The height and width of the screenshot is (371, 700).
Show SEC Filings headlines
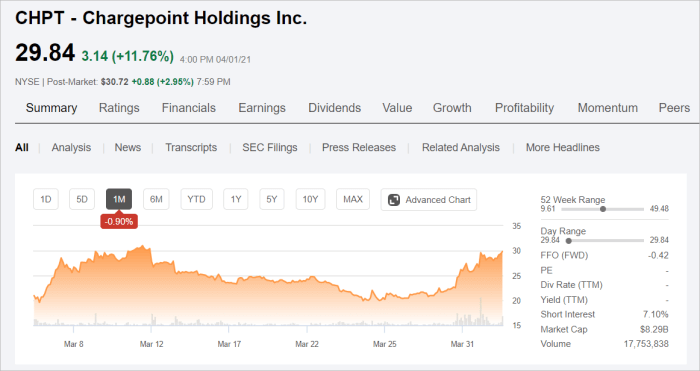coord(270,148)
